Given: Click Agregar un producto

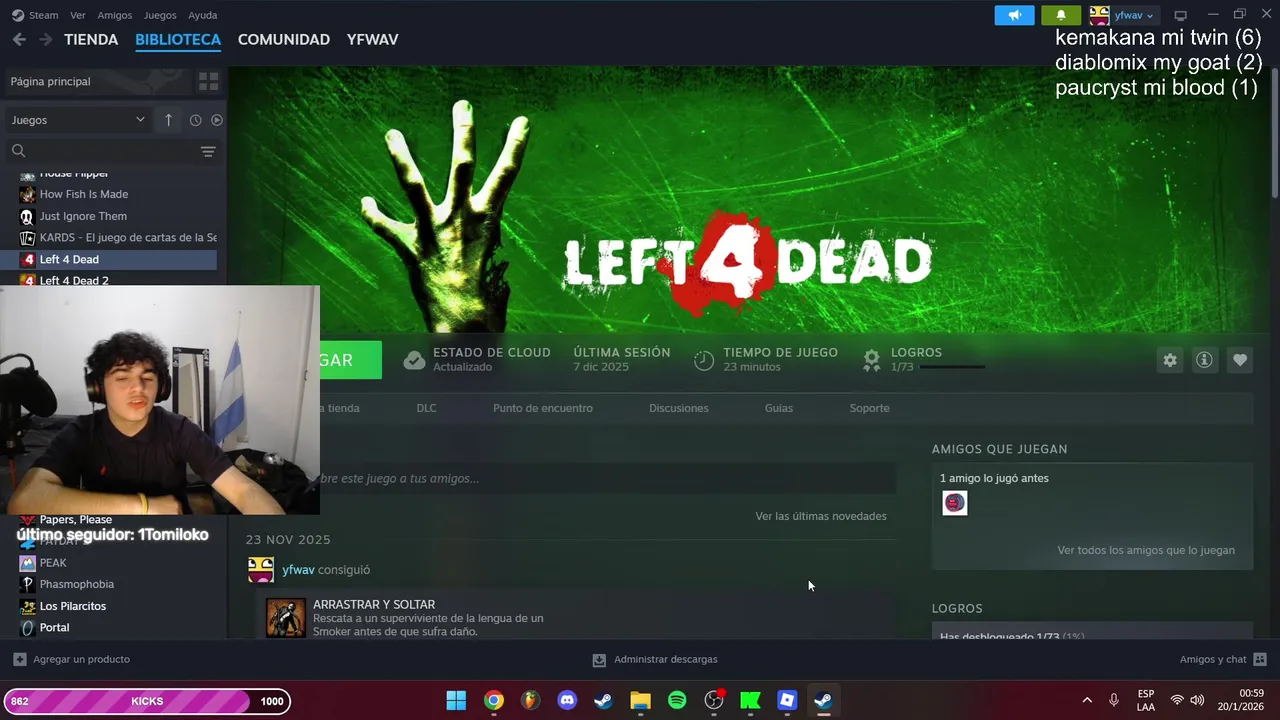Looking at the screenshot, I should click(72, 659).
